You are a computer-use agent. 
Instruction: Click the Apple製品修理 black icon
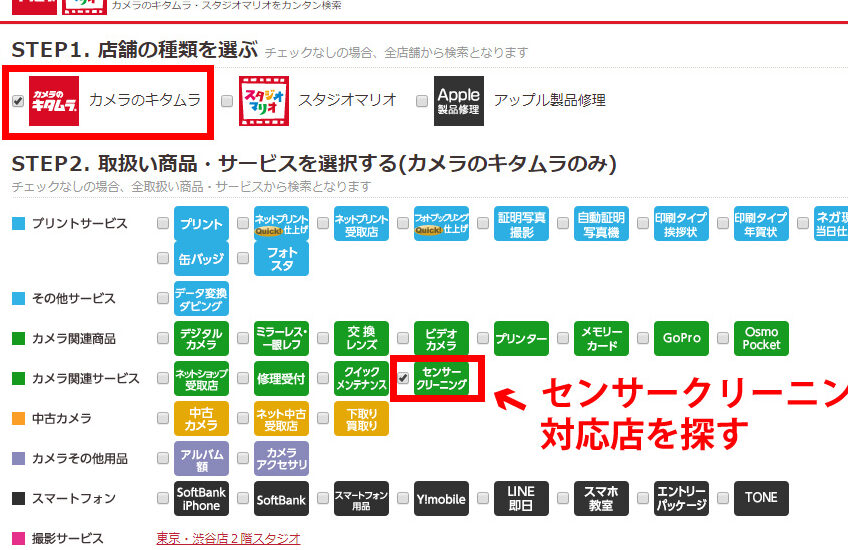click(x=459, y=101)
